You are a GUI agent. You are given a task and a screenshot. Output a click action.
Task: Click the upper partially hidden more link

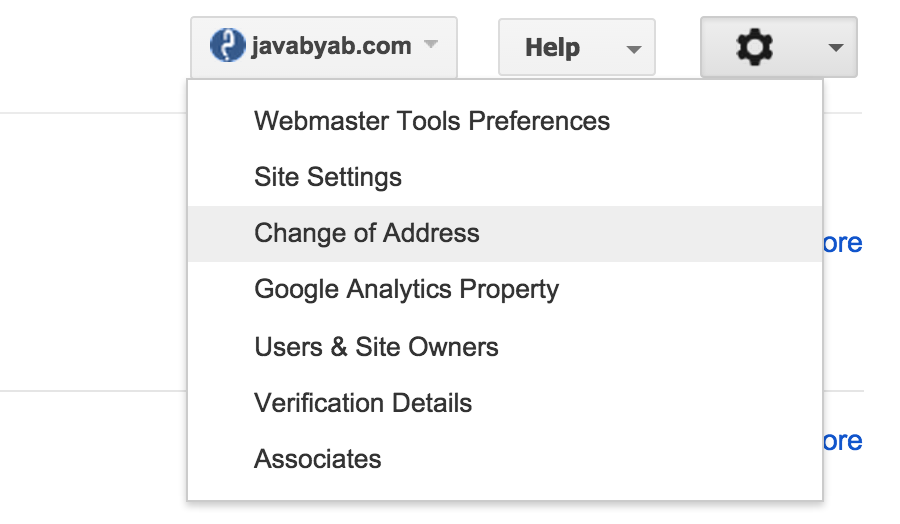click(x=843, y=243)
